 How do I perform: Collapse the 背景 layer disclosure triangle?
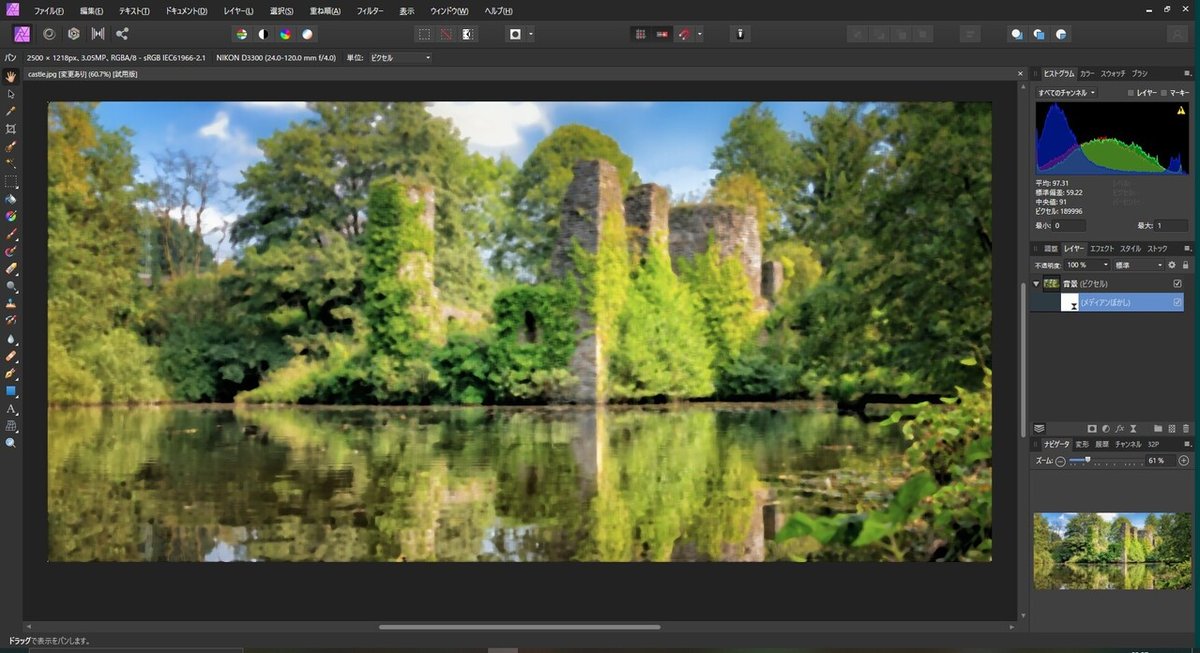(1037, 284)
